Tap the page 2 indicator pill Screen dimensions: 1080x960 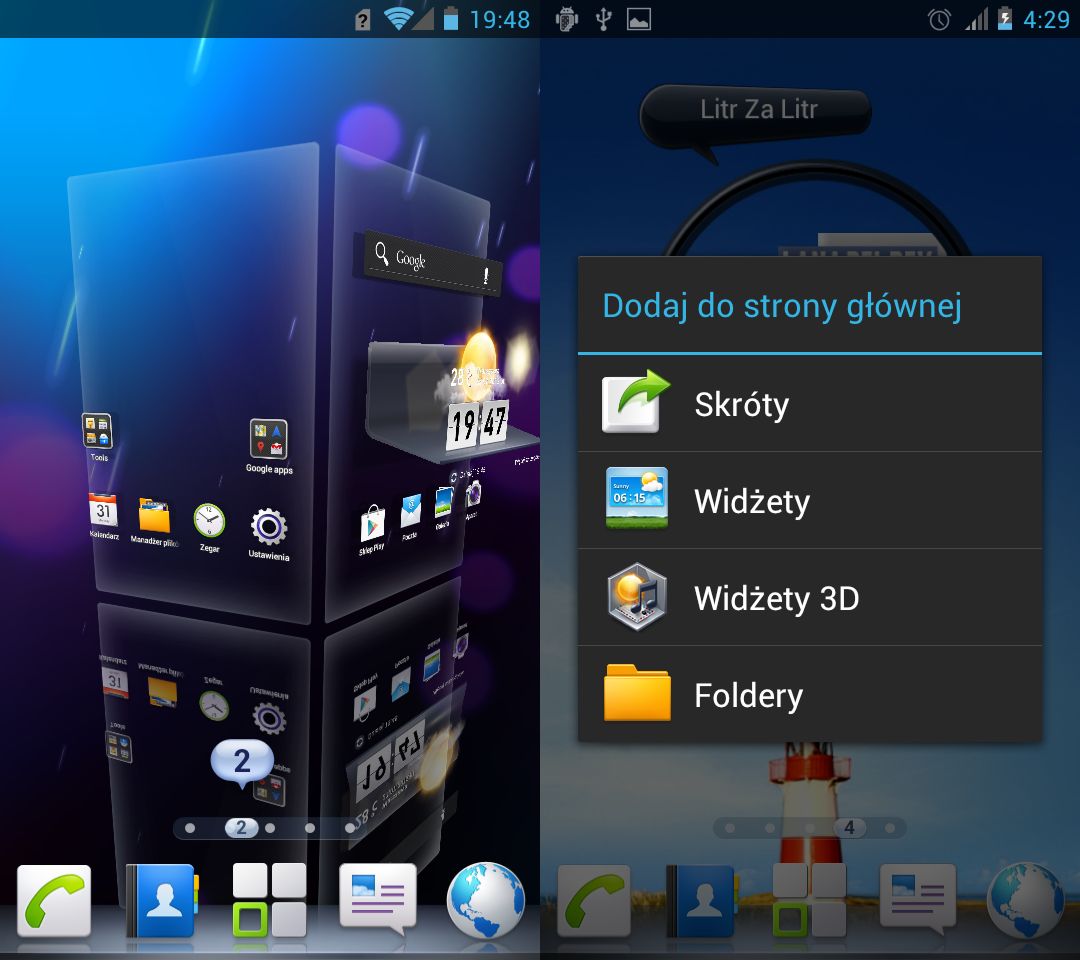point(241,828)
